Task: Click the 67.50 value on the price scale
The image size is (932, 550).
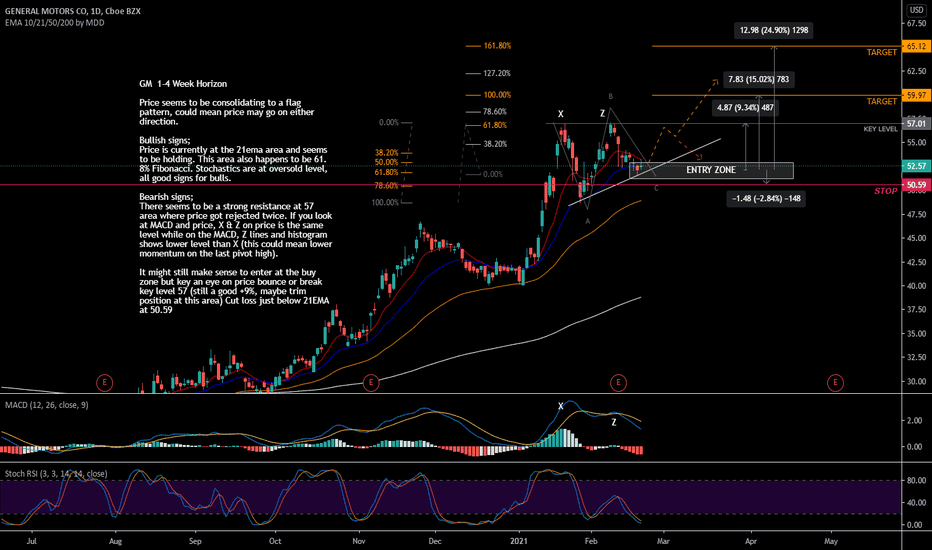Action: pos(916,23)
